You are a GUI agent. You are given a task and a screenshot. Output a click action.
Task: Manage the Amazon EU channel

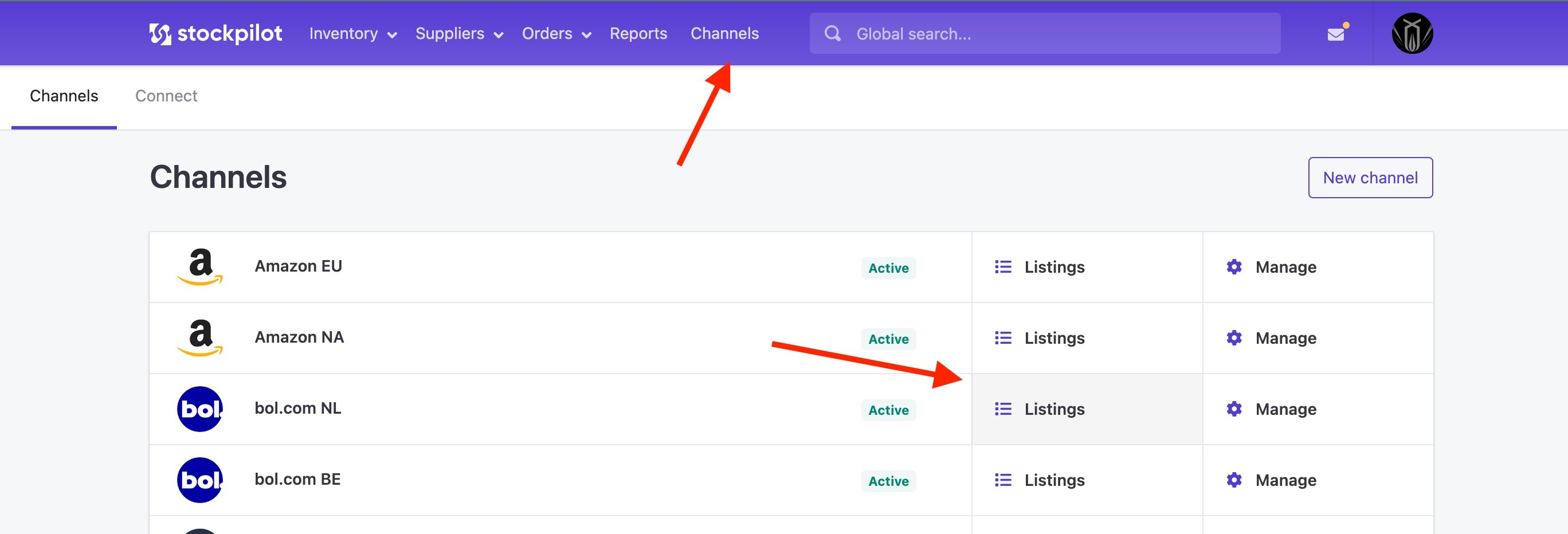(1318, 268)
